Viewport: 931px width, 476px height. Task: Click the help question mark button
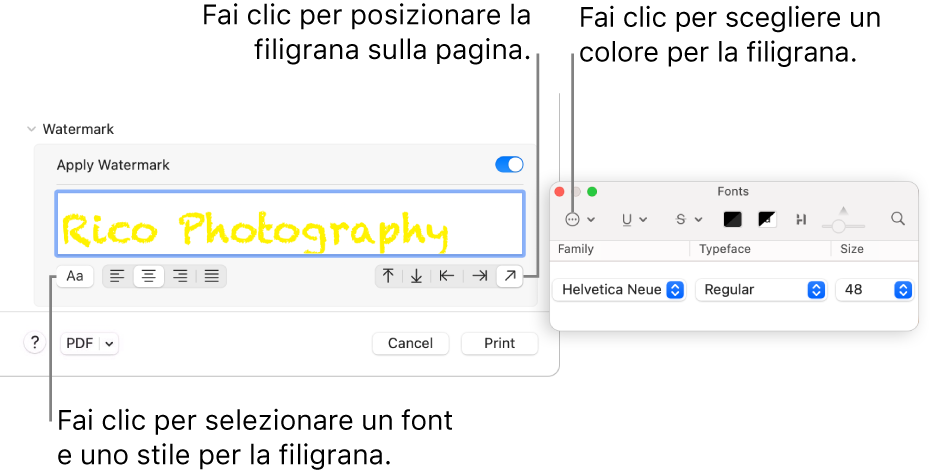[x=34, y=342]
